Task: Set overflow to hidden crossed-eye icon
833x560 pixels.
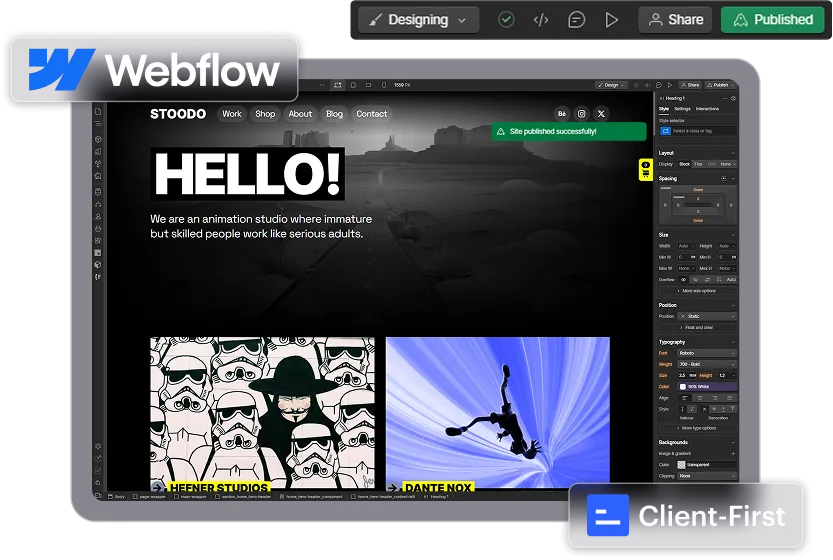Action: click(x=695, y=279)
